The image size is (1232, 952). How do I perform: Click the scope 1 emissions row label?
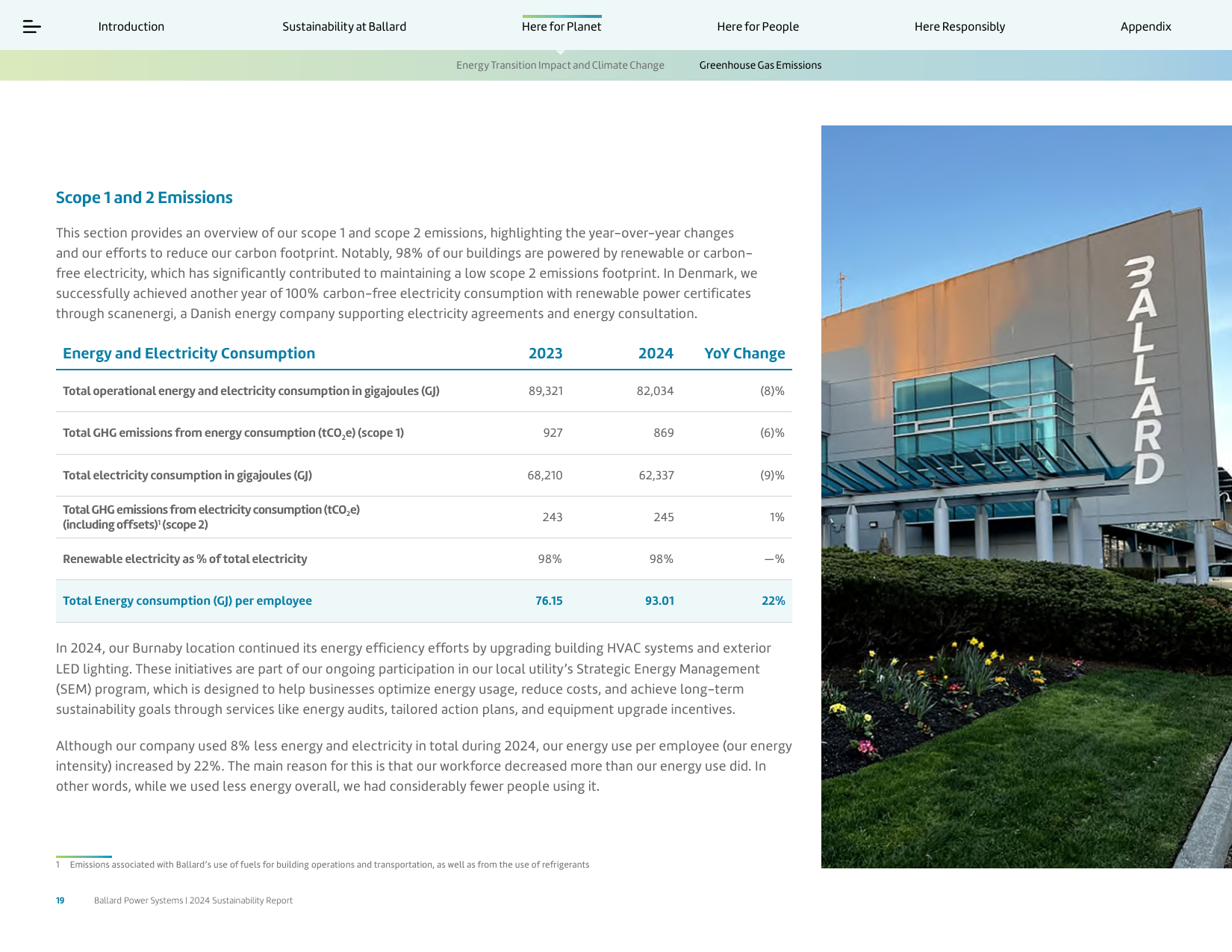[233, 433]
